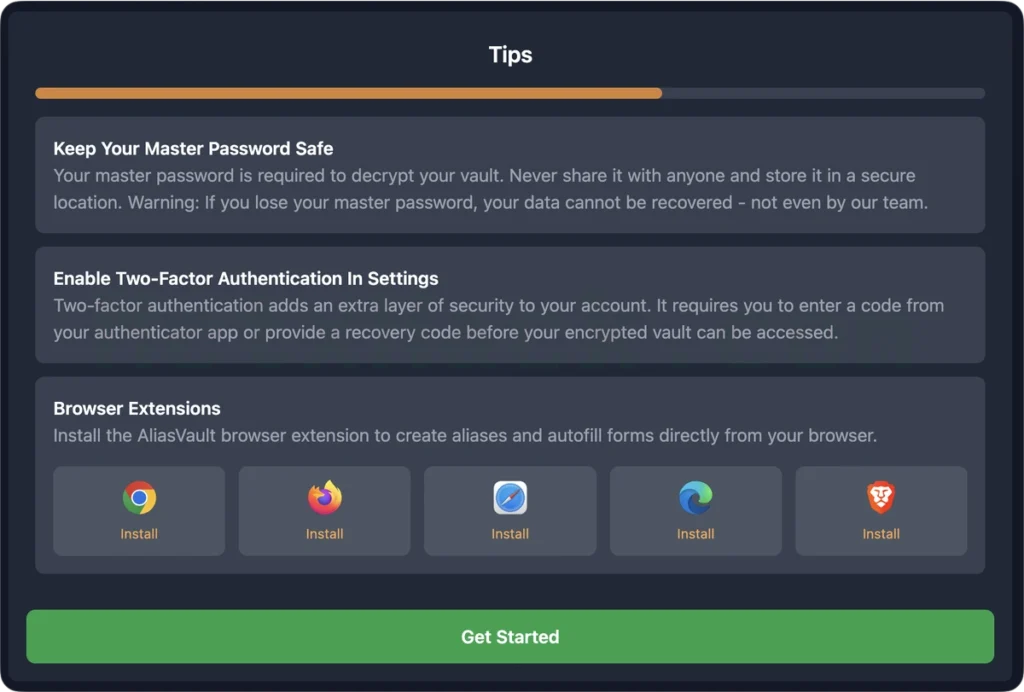Click the master password warning description text

pyautogui.click(x=490, y=189)
